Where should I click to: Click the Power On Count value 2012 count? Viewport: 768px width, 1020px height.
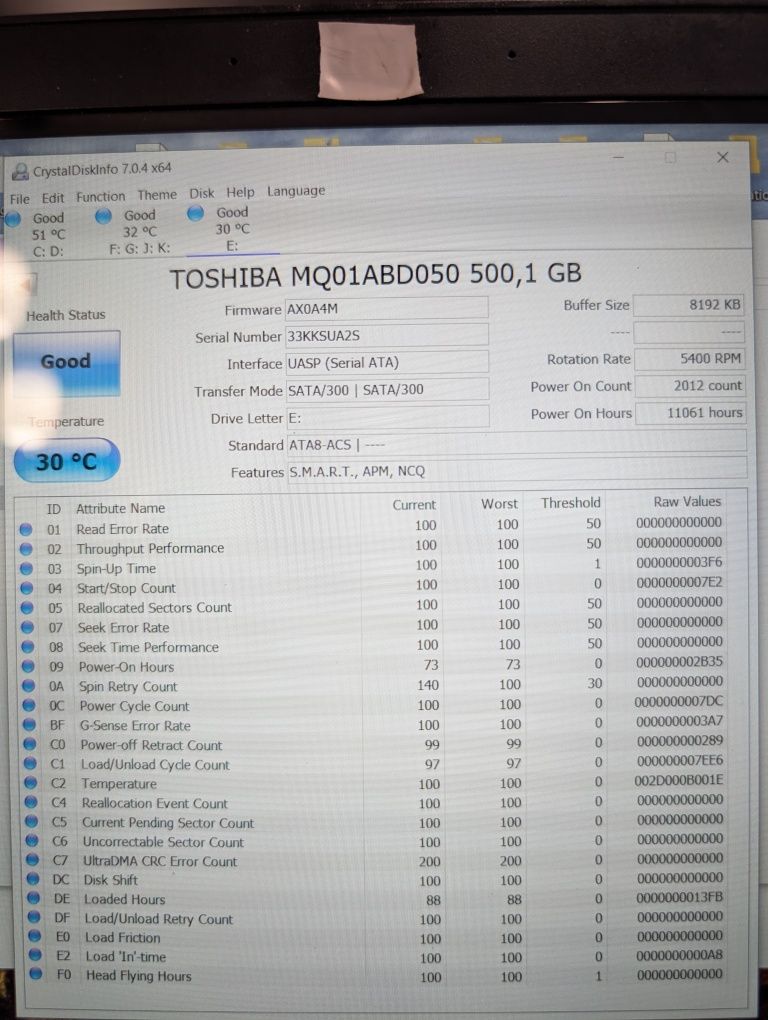click(x=690, y=386)
